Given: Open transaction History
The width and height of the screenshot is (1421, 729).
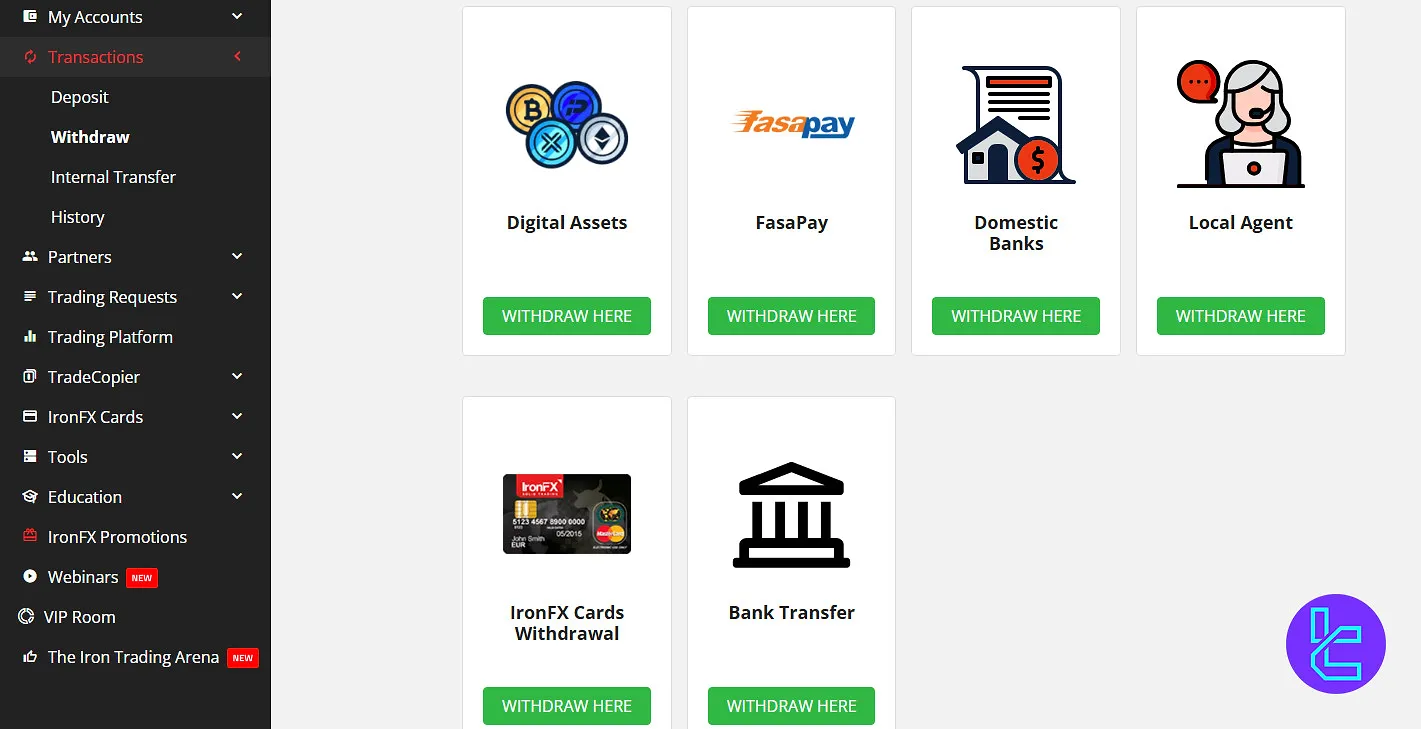Looking at the screenshot, I should (x=78, y=217).
